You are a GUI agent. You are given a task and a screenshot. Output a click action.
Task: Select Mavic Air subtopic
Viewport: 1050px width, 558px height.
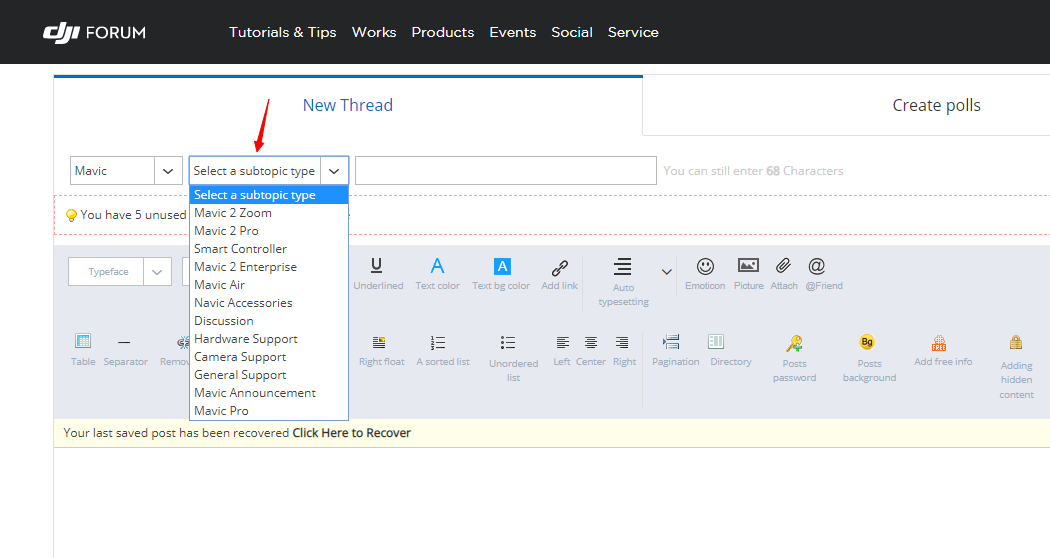[x=269, y=285]
